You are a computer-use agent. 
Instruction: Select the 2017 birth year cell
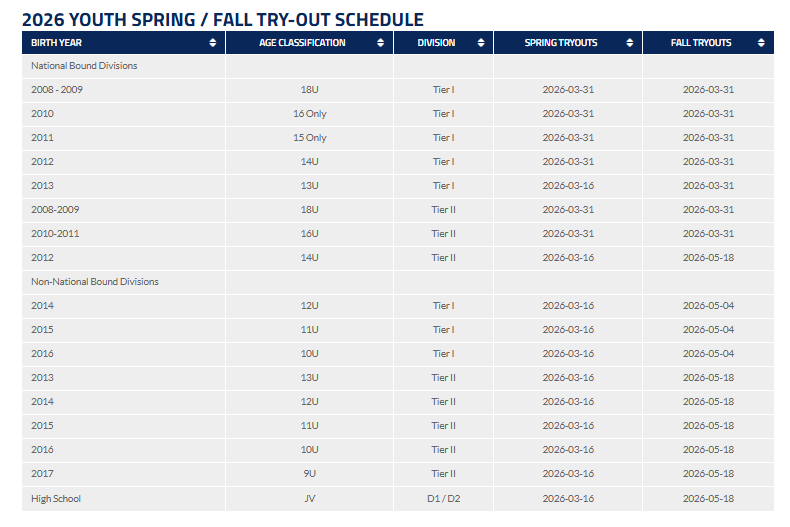point(43,474)
